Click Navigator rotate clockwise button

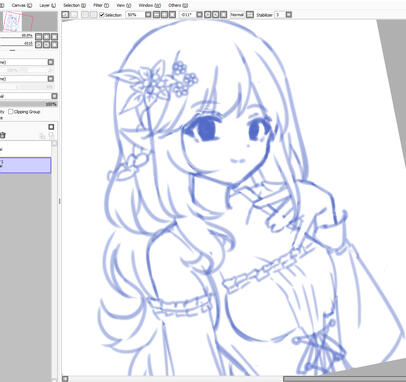[x=47, y=45]
